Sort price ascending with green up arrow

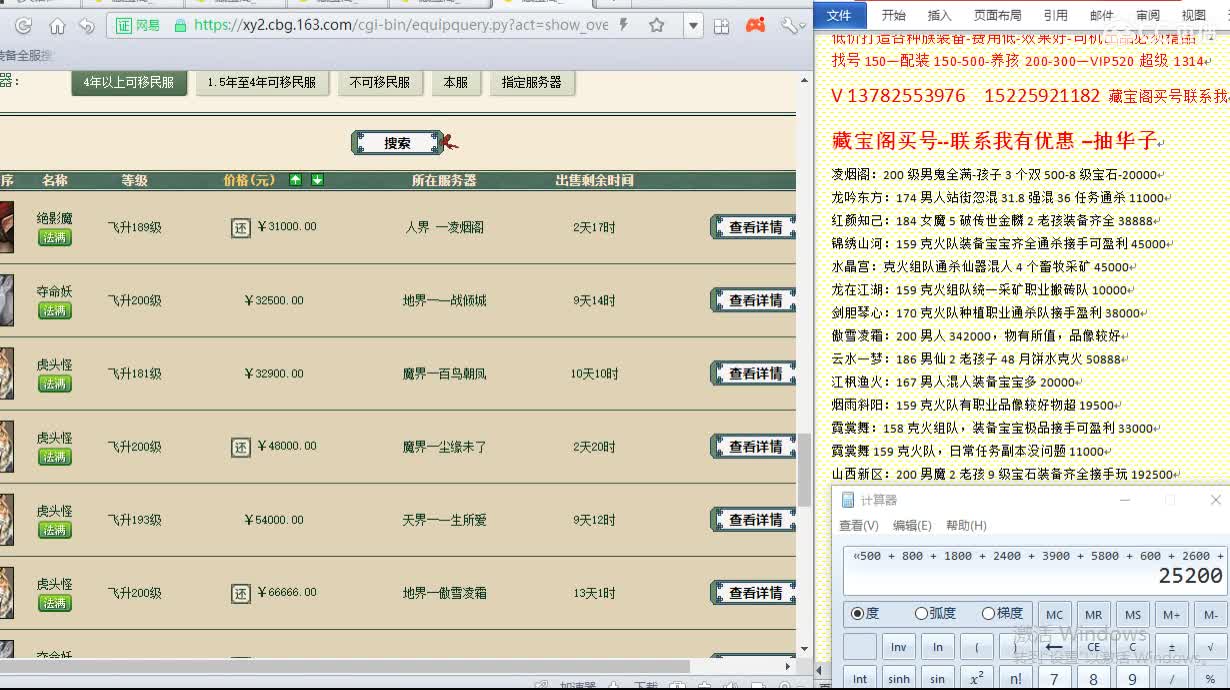pos(295,180)
